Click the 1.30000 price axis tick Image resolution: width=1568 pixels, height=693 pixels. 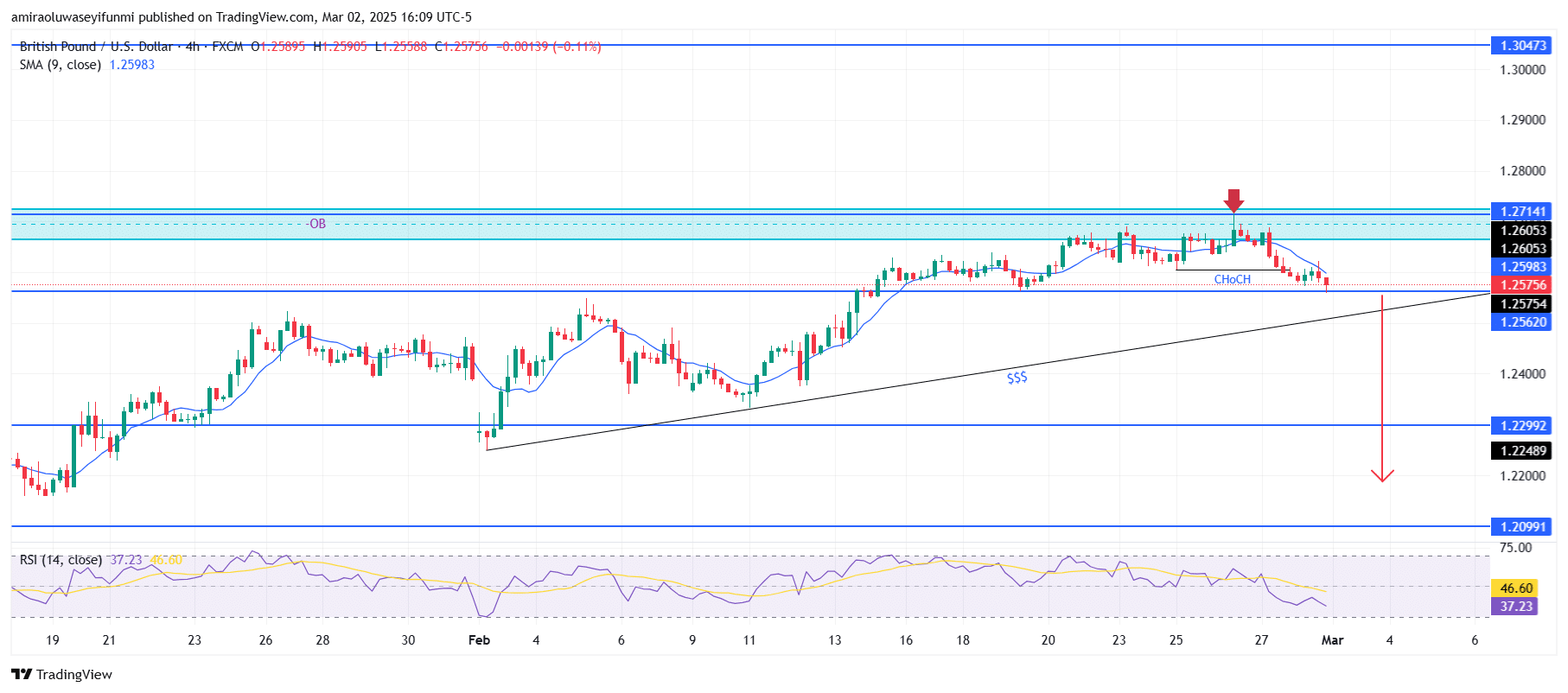[x=1522, y=70]
